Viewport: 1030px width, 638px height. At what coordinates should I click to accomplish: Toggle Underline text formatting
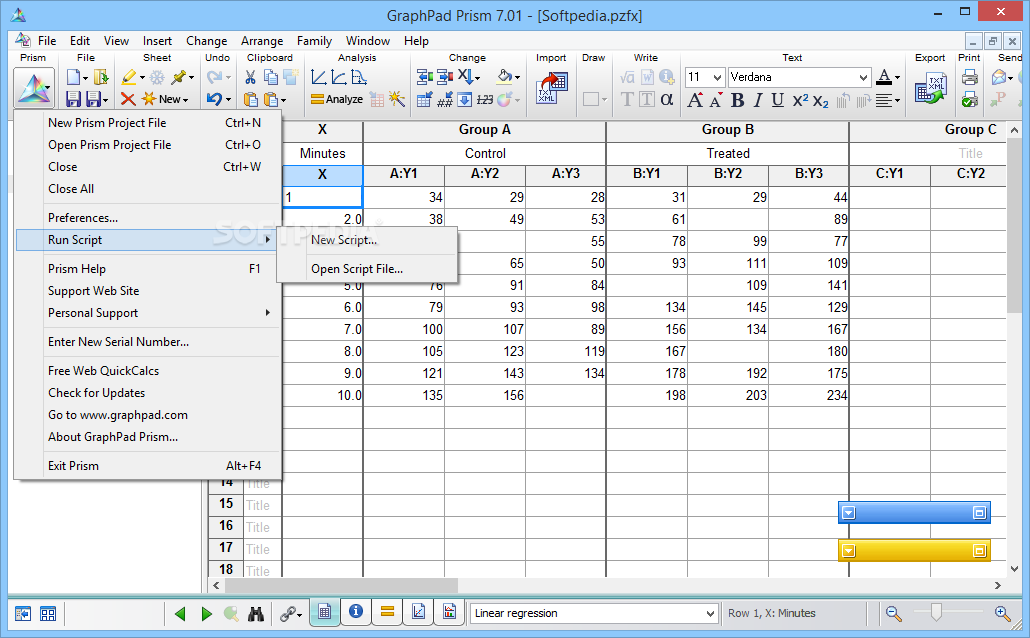click(778, 100)
